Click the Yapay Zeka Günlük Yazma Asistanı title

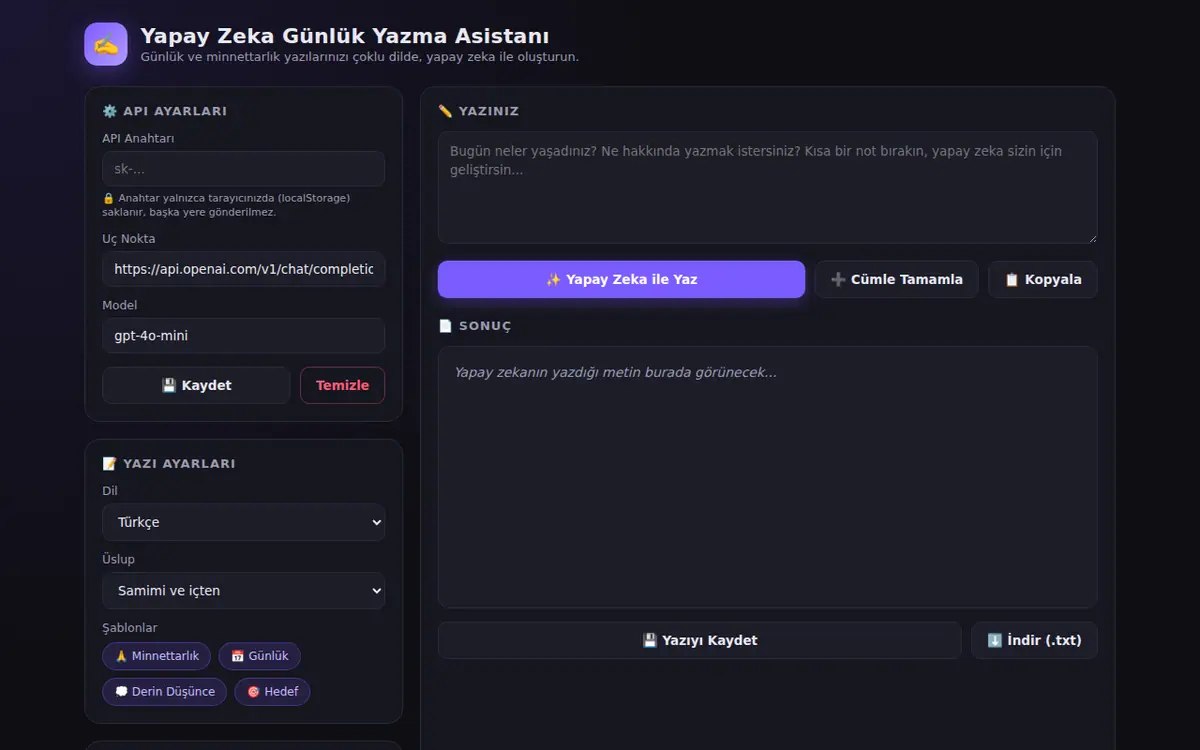pos(345,36)
